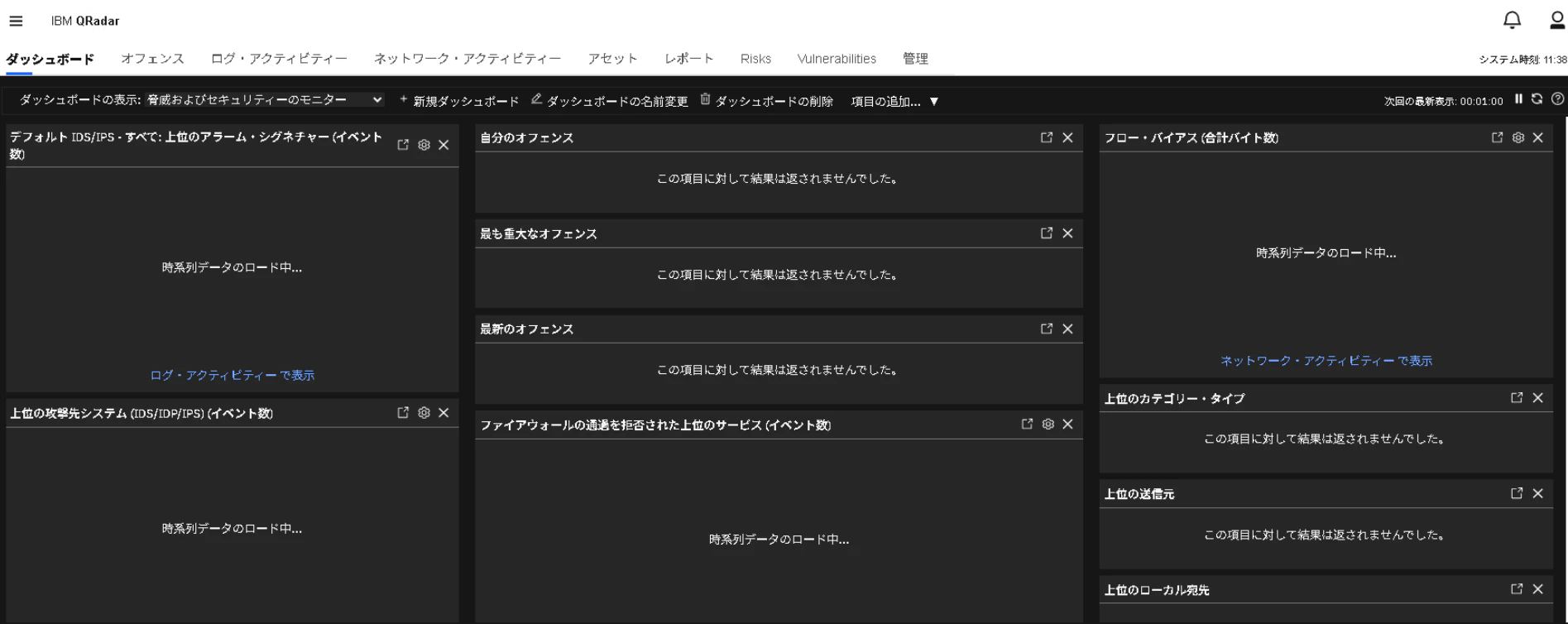Select the ダッシュボード tab

pos(50,59)
